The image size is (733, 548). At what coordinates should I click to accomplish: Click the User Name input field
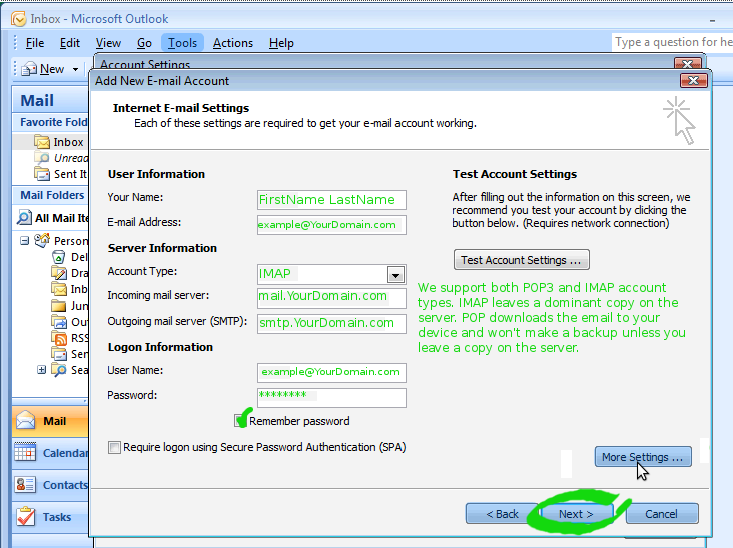click(x=332, y=373)
